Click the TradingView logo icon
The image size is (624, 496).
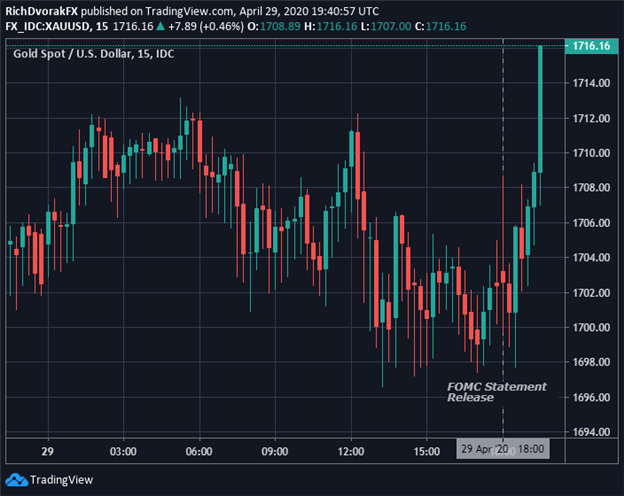(x=16, y=480)
